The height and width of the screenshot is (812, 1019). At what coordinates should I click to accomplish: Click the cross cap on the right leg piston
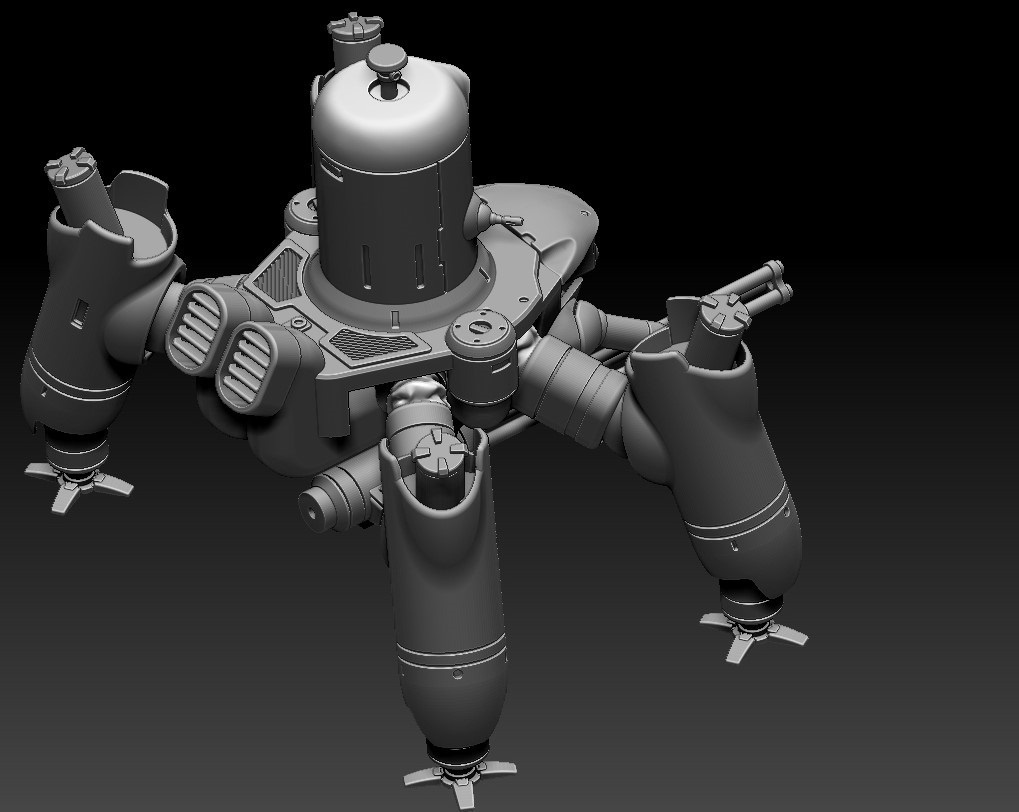[726, 311]
